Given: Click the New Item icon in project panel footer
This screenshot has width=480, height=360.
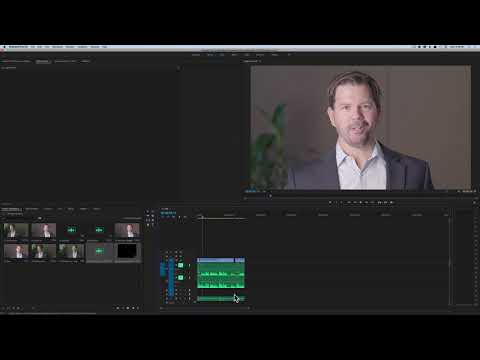Looking at the screenshot, I should pos(133,308).
